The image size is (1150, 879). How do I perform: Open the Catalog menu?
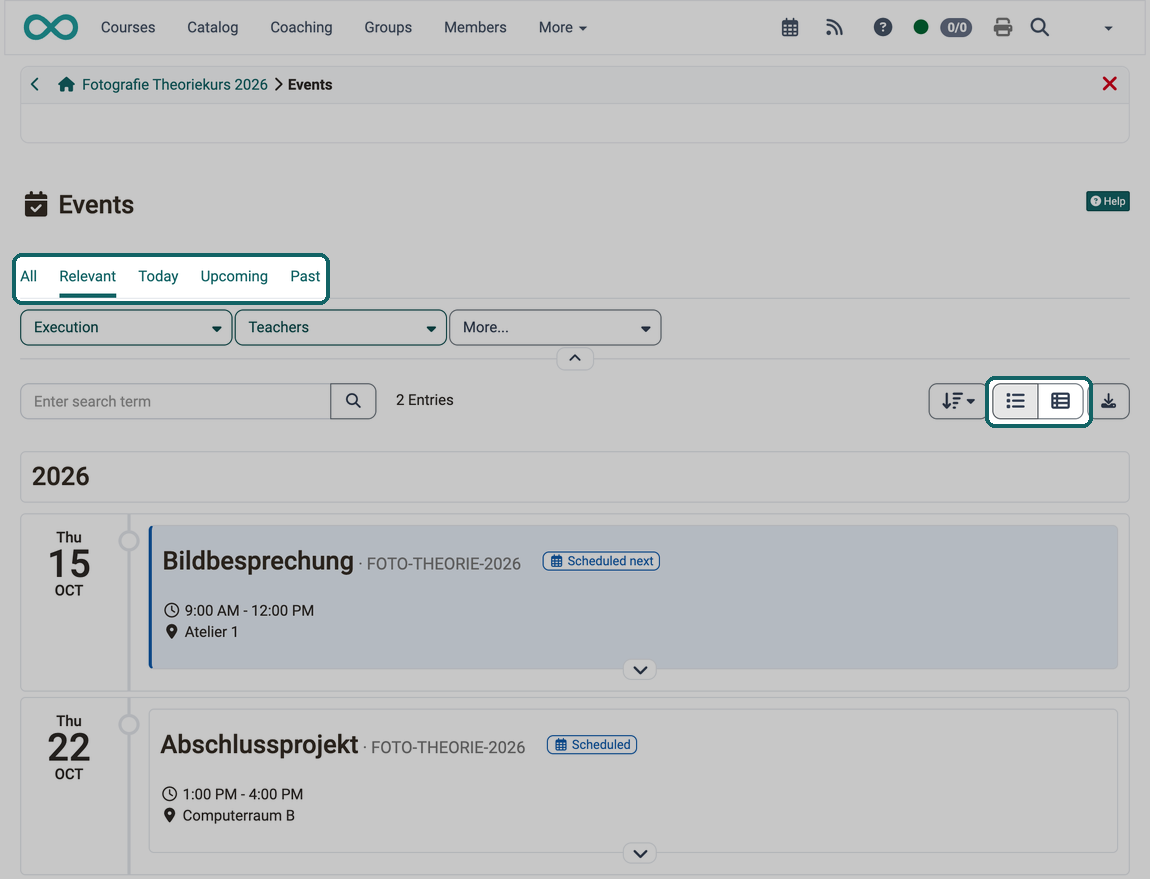click(x=213, y=27)
